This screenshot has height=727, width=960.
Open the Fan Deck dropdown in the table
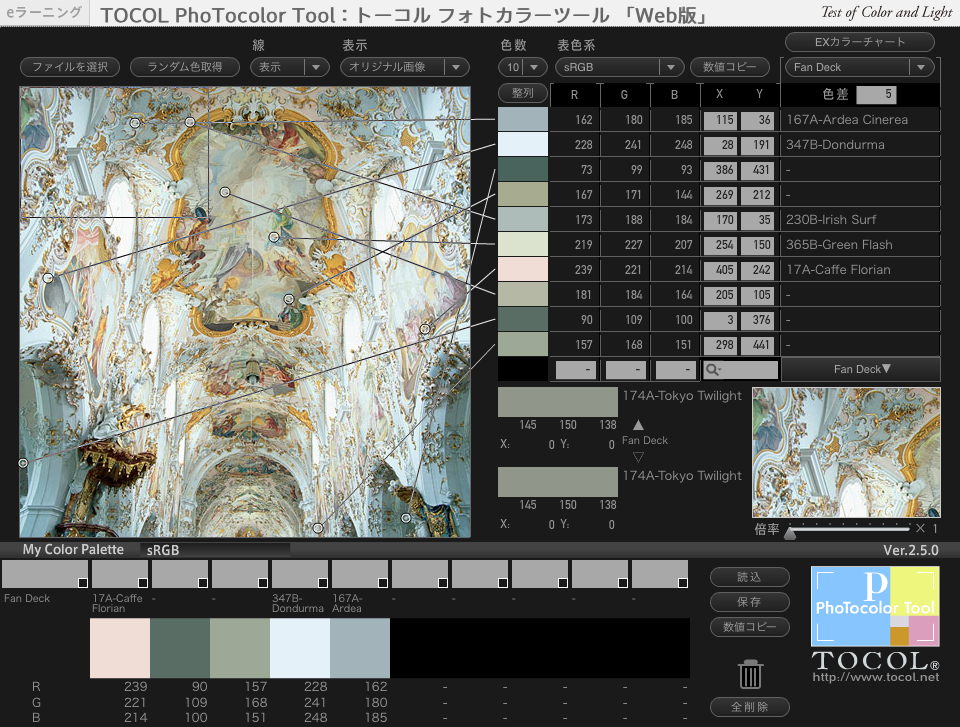(860, 369)
